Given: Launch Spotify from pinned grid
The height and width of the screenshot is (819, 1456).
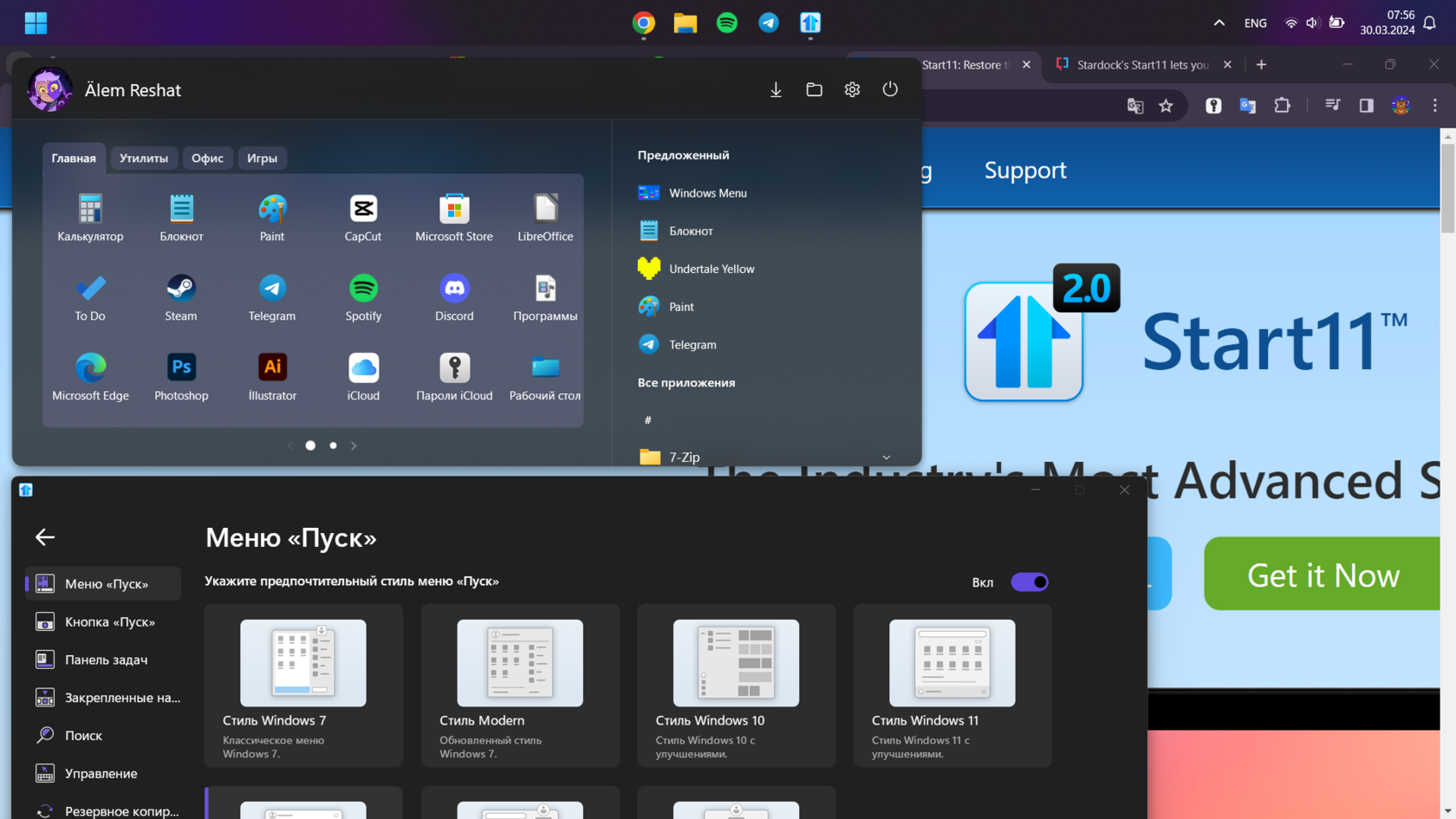Looking at the screenshot, I should coord(363,297).
